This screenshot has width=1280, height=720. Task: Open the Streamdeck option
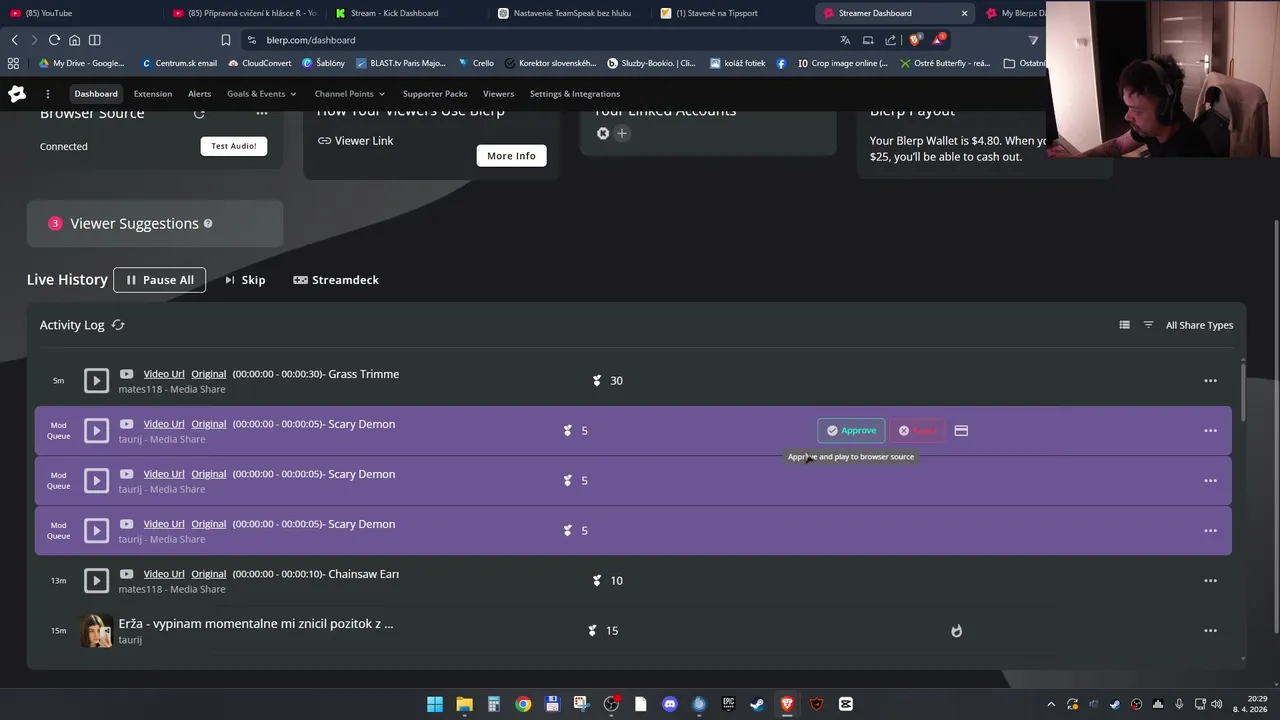click(336, 280)
